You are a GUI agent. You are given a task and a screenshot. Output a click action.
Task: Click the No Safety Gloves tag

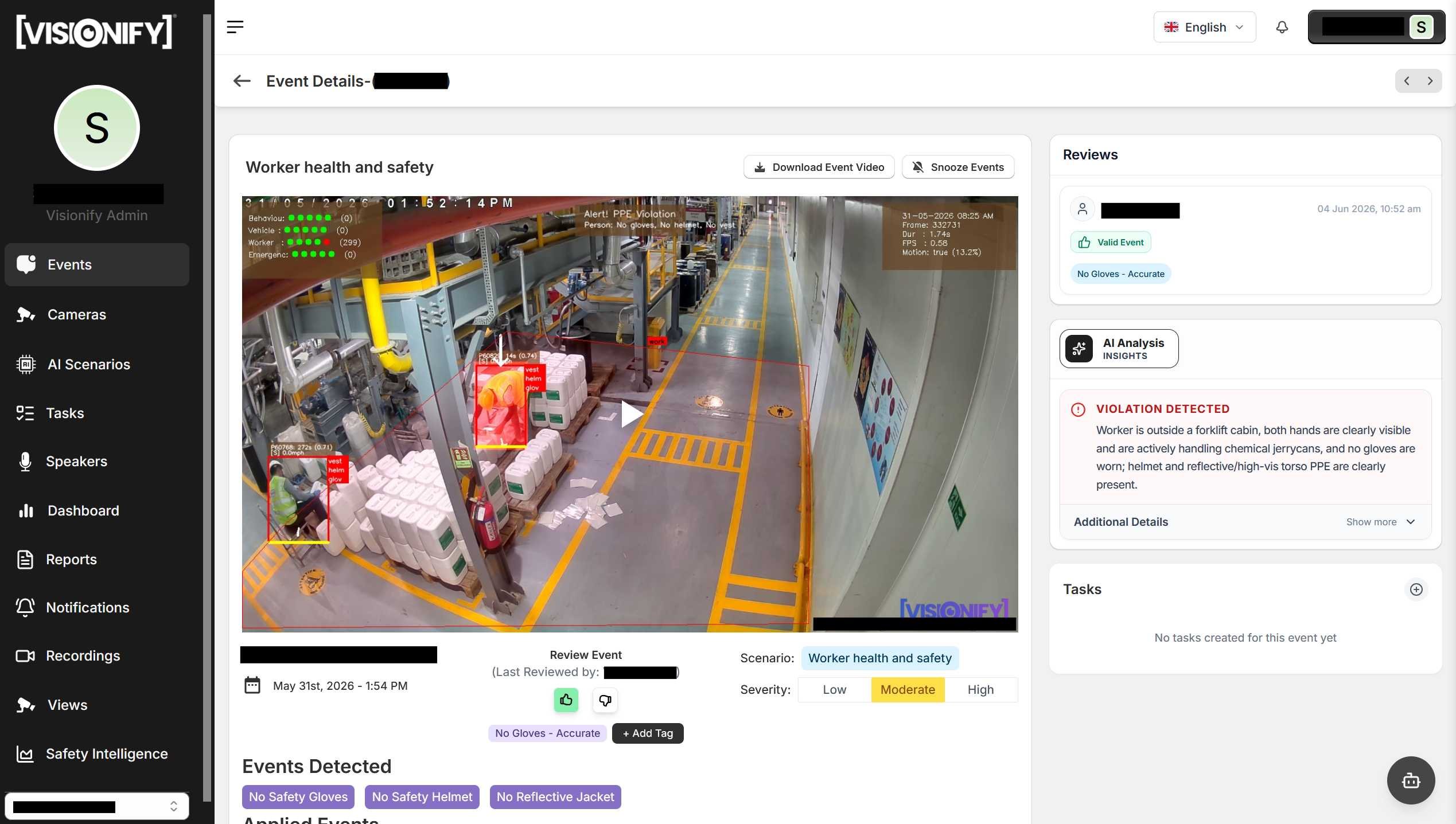pyautogui.click(x=298, y=796)
